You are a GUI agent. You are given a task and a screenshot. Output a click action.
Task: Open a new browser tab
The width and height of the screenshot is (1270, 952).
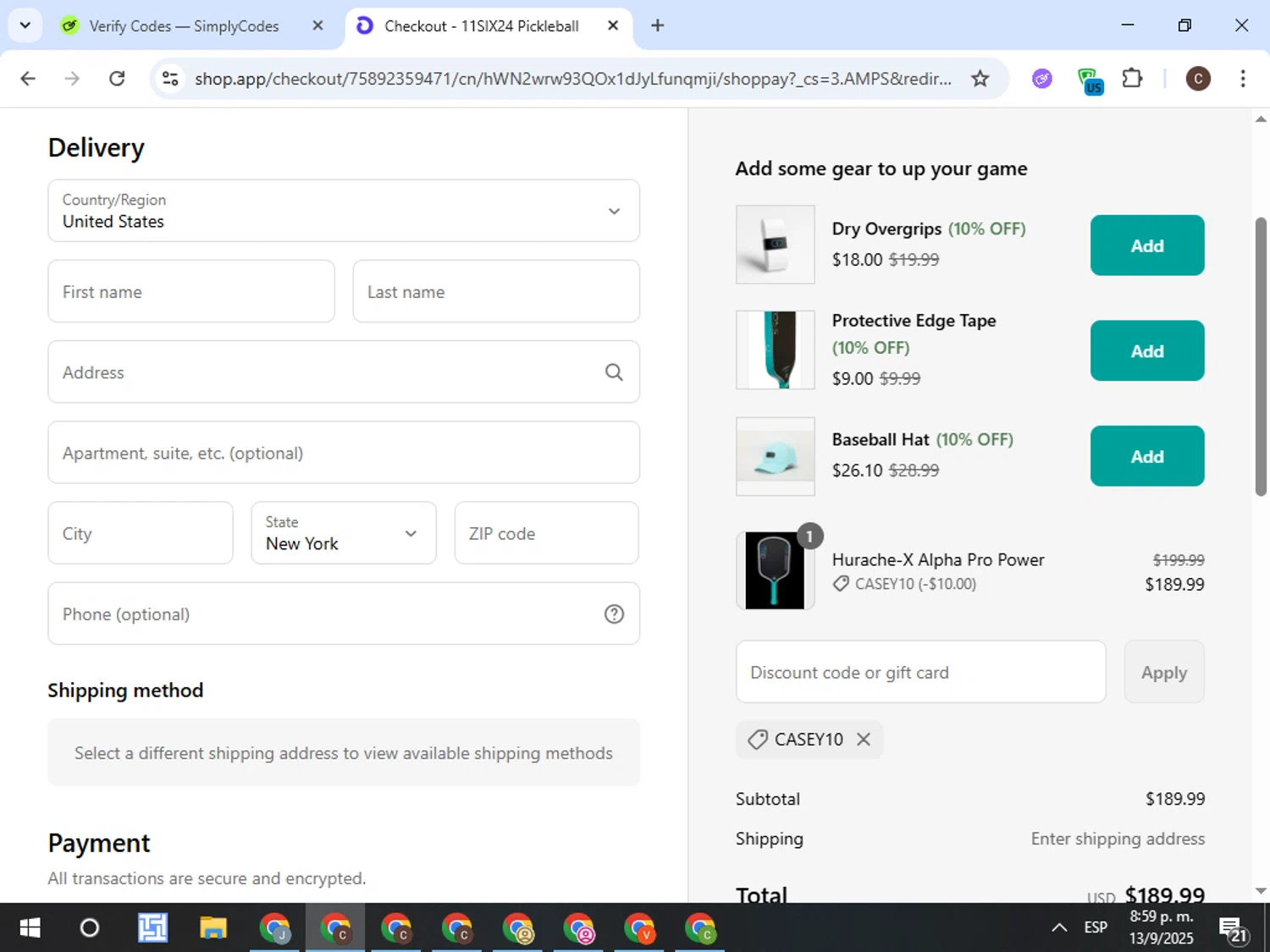pyautogui.click(x=657, y=25)
